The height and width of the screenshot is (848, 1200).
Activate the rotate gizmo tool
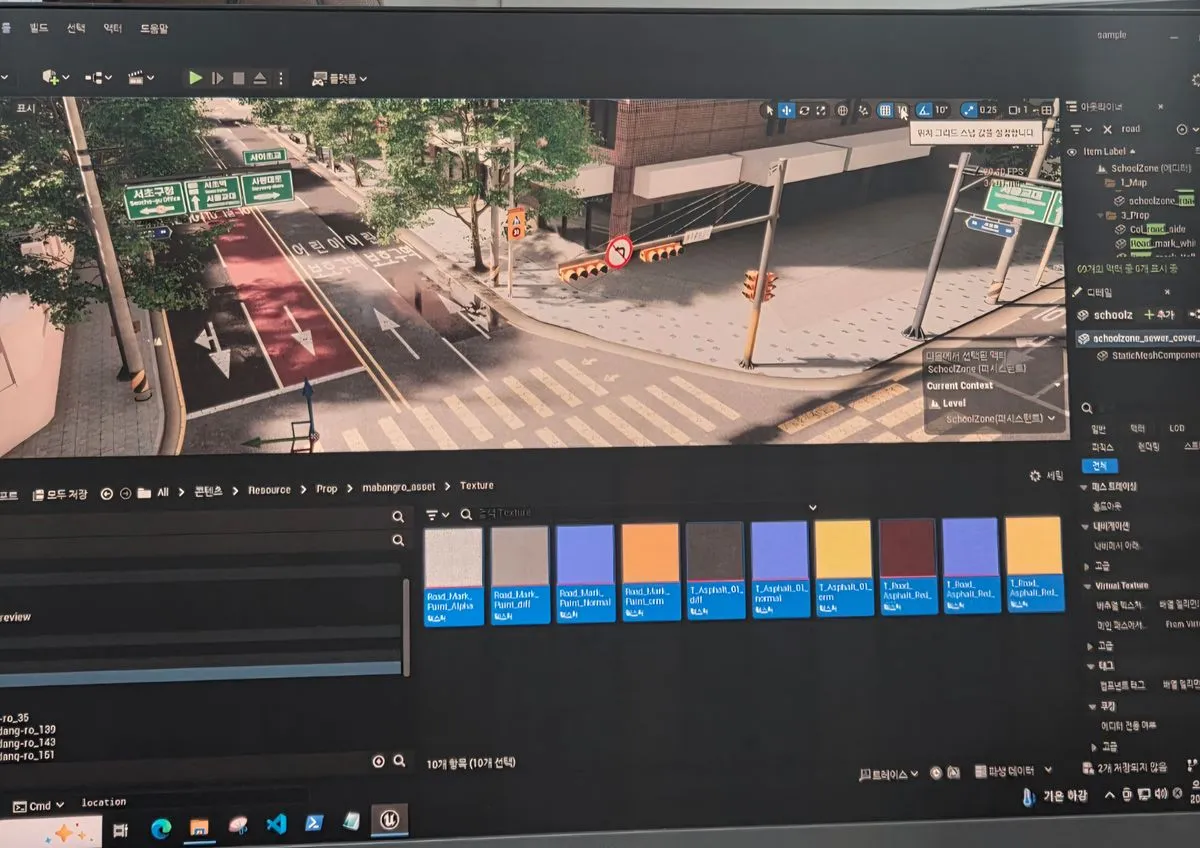pyautogui.click(x=804, y=110)
